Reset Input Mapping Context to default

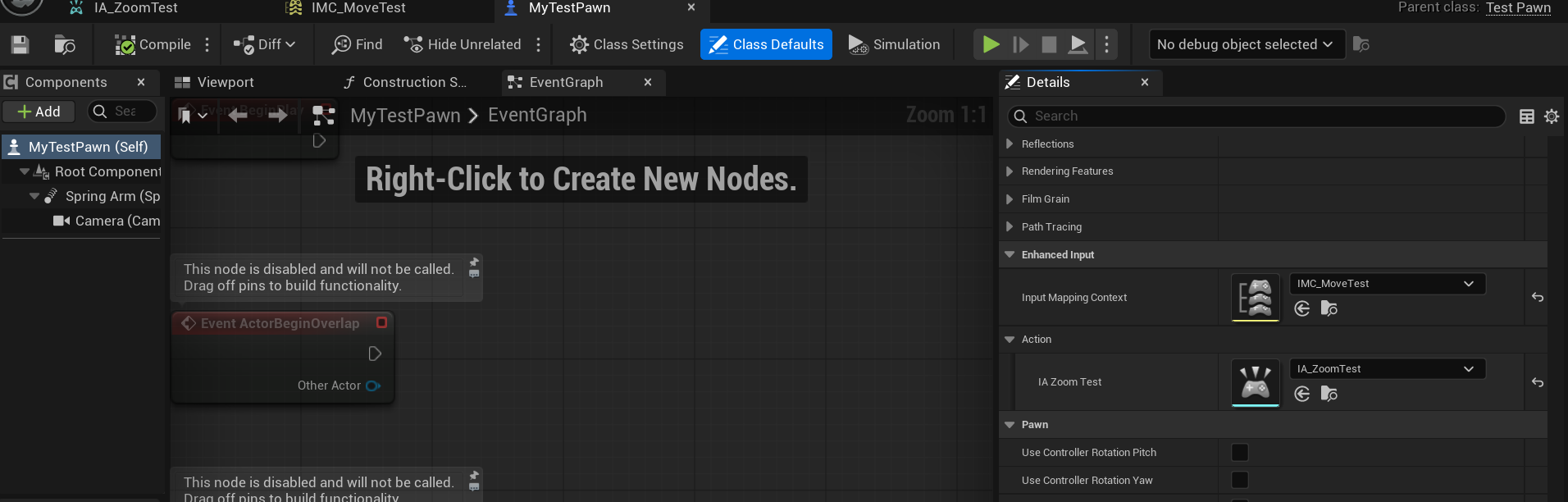pyautogui.click(x=1538, y=297)
